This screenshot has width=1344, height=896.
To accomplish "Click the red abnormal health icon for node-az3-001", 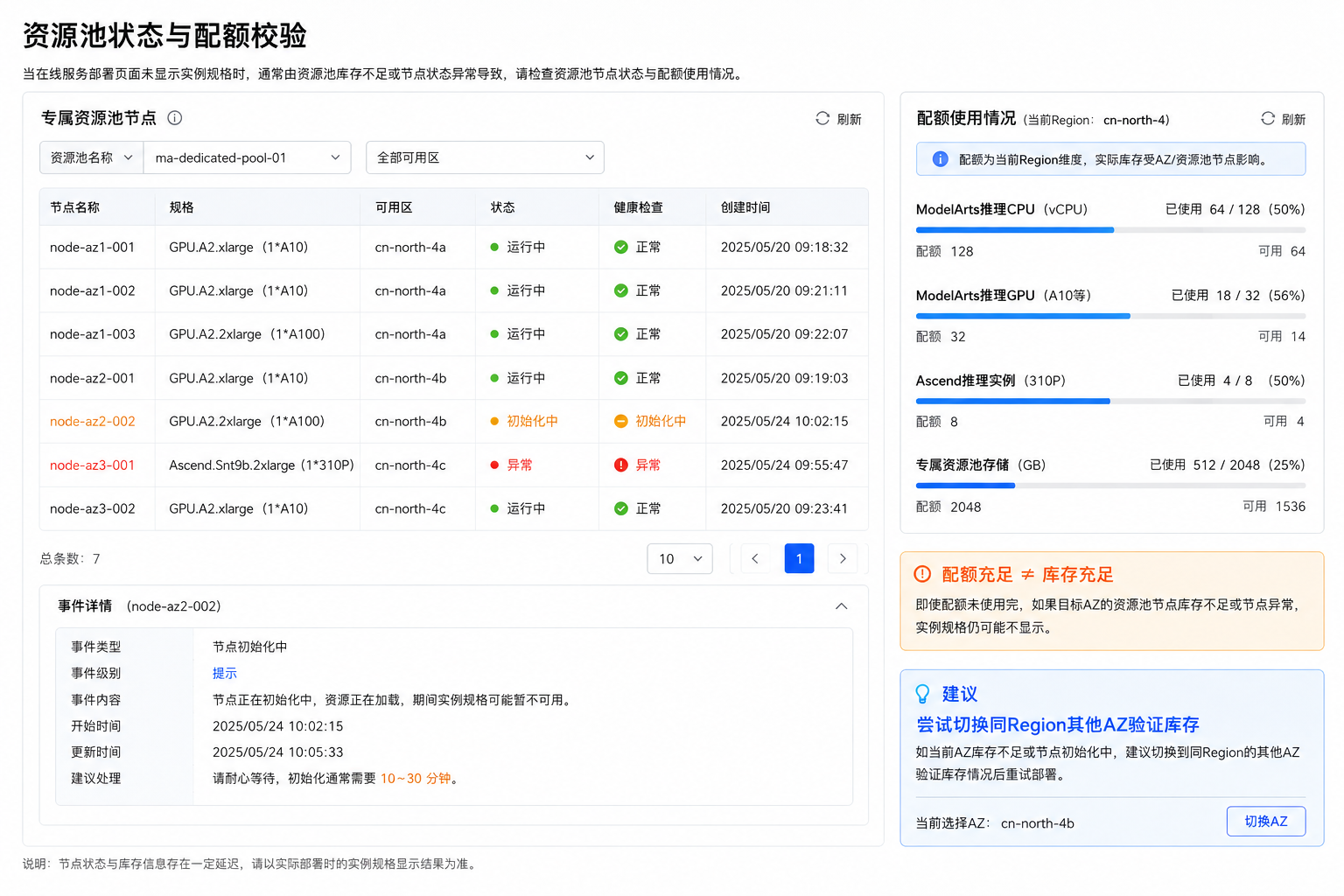I will pos(621,465).
